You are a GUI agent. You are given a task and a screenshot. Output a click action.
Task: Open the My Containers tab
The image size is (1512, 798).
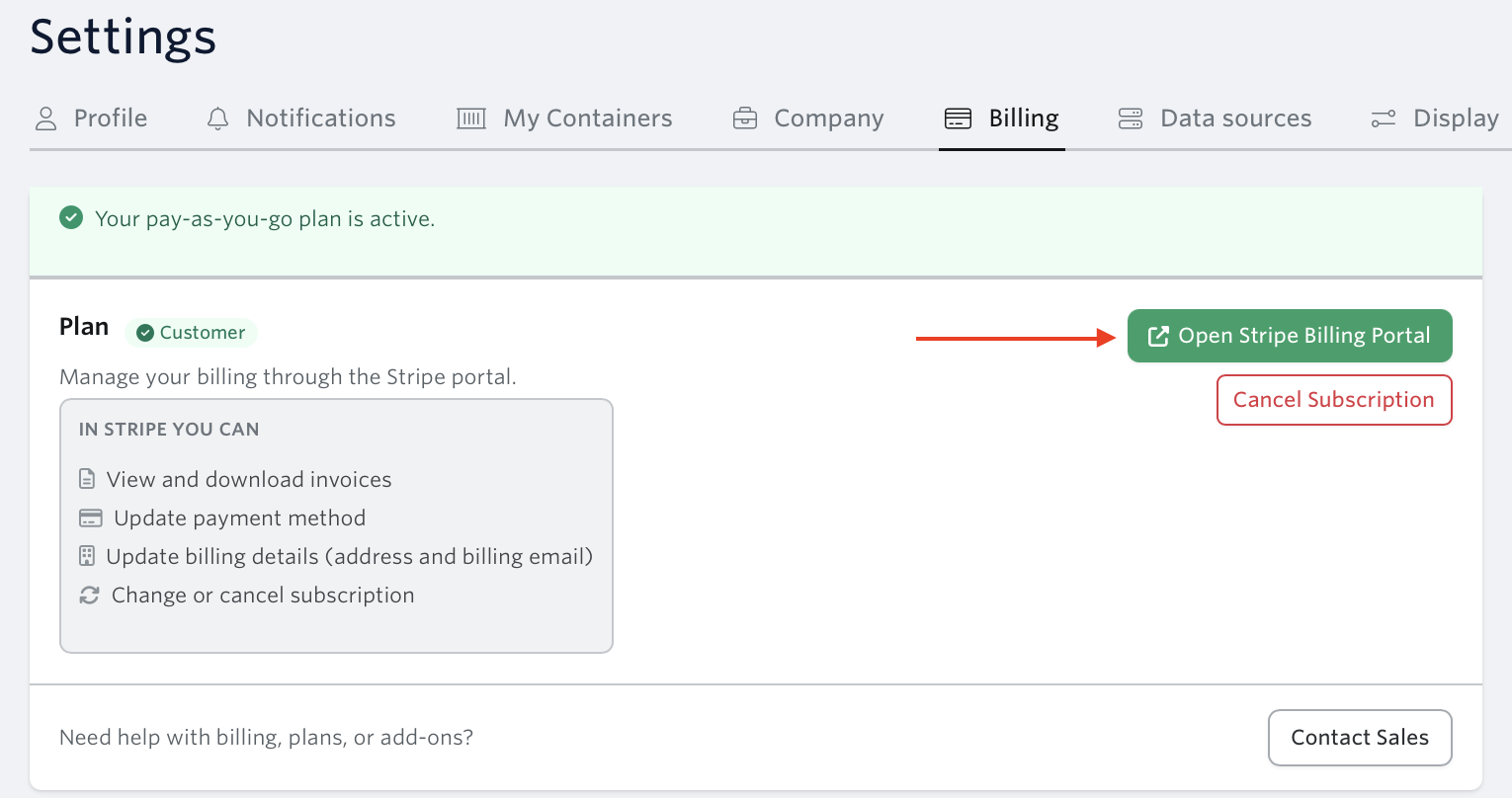564,119
